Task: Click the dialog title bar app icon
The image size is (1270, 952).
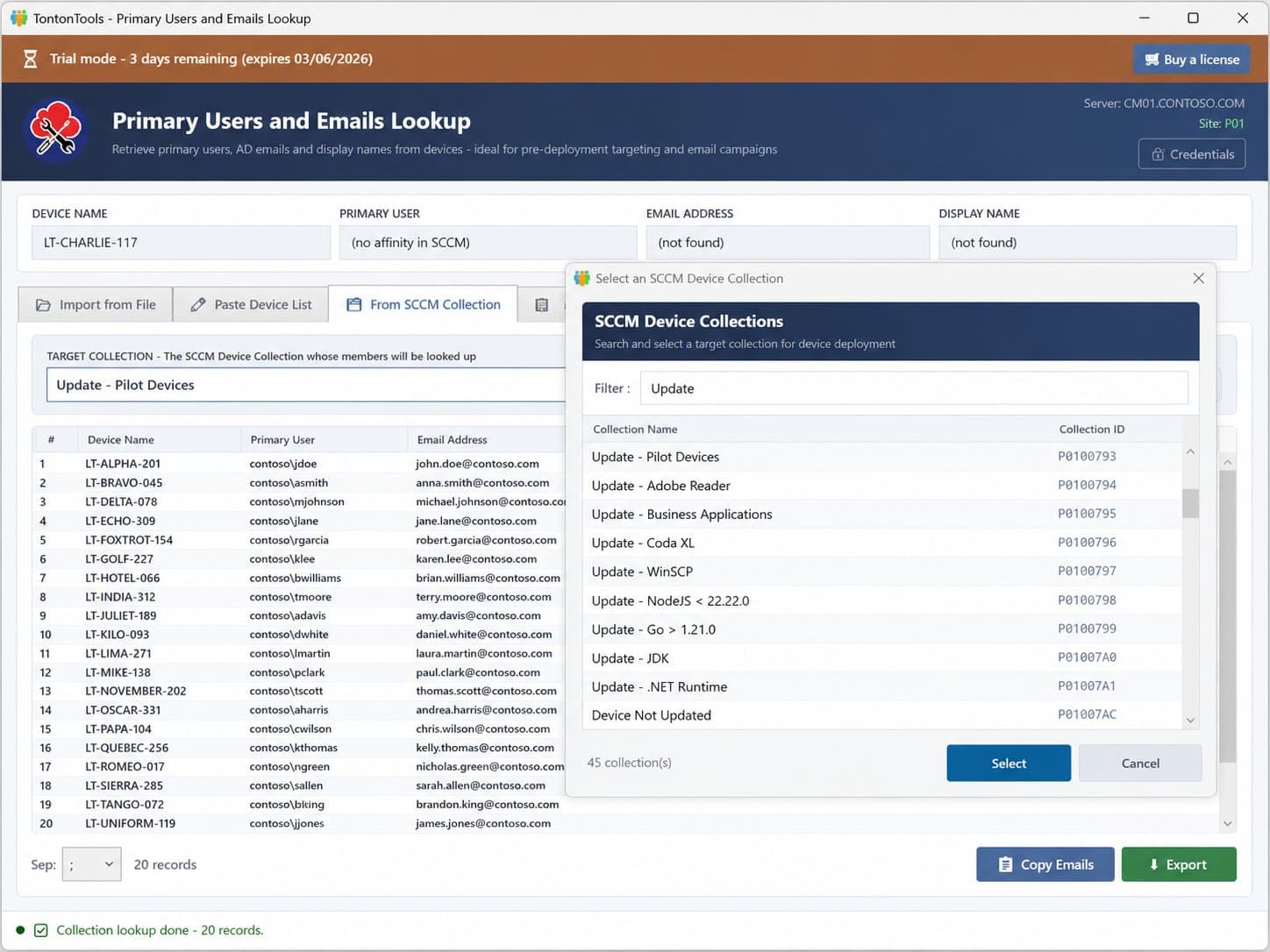Action: click(x=581, y=278)
